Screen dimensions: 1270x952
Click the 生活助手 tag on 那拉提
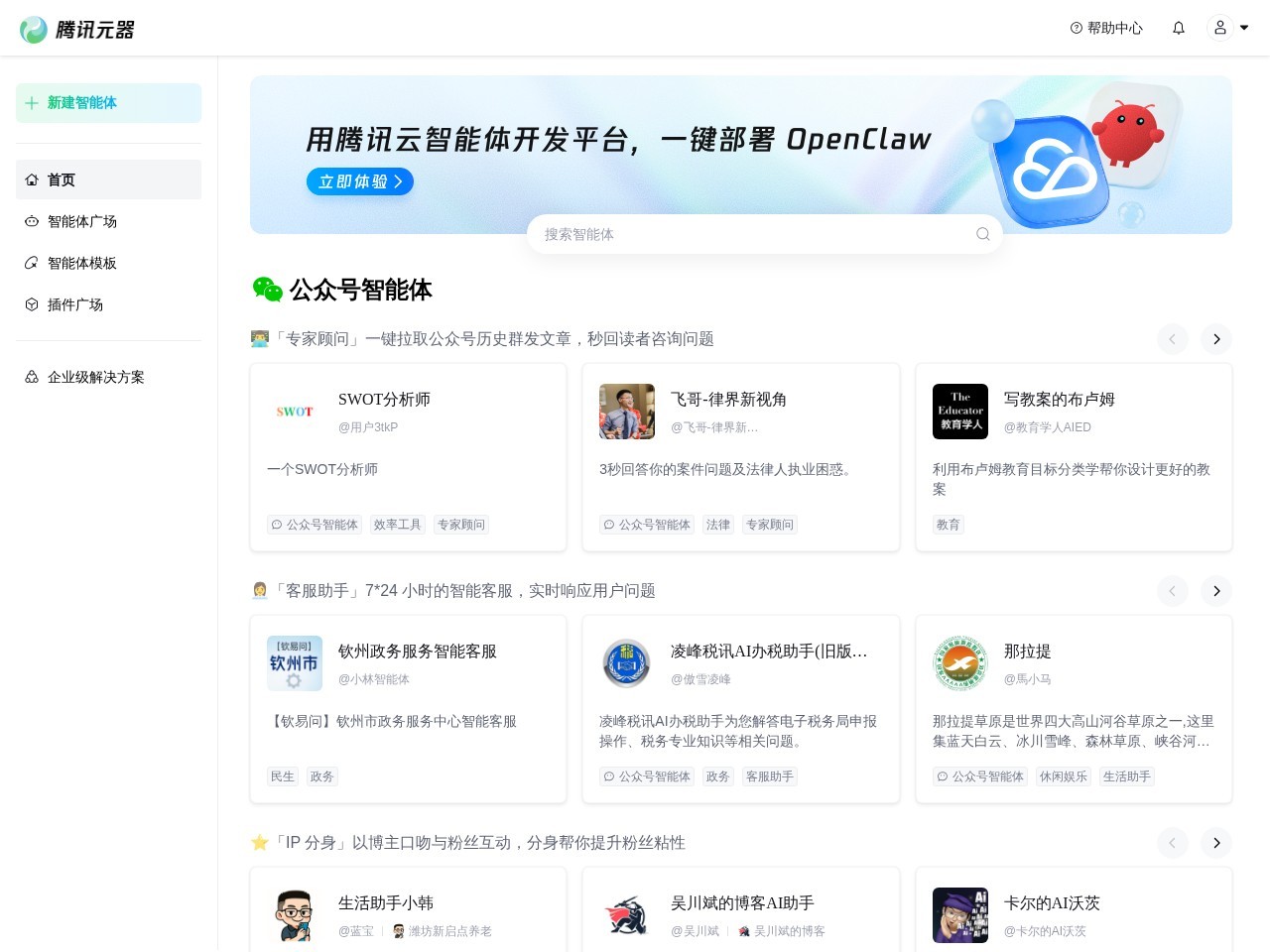(1127, 776)
